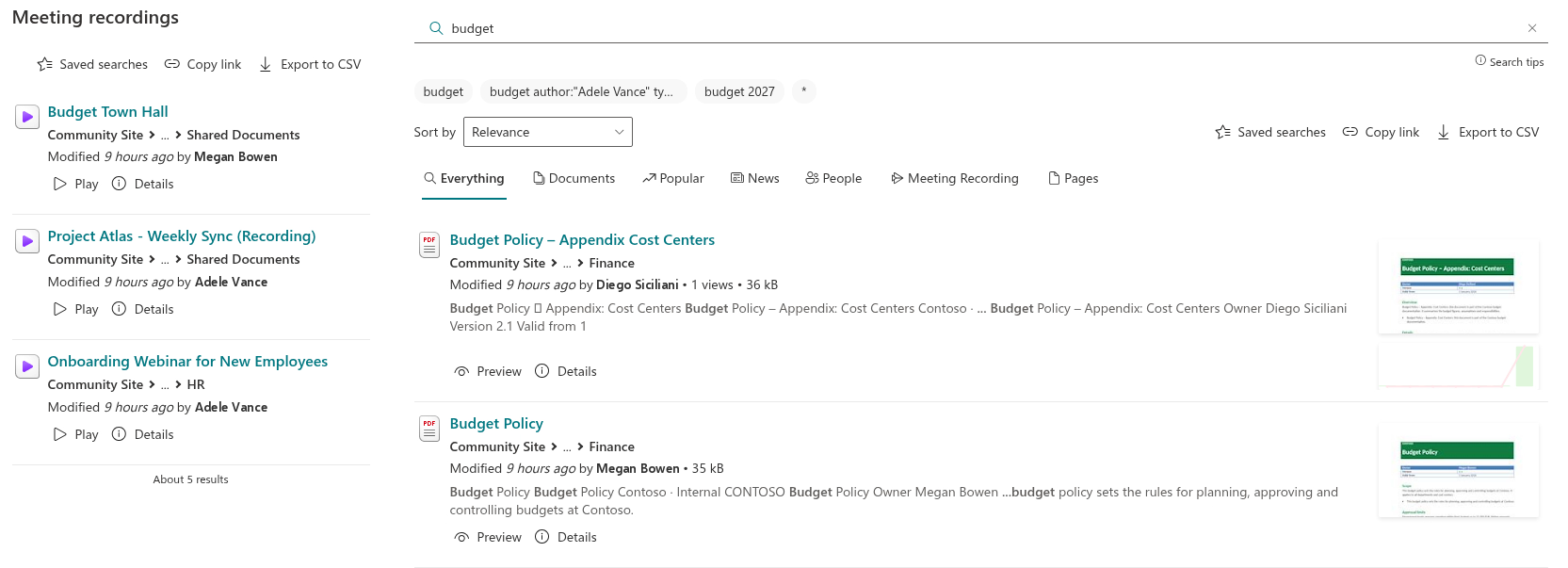This screenshot has width=1568, height=568.
Task: Play the Budget Town Hall recording
Action: (76, 184)
